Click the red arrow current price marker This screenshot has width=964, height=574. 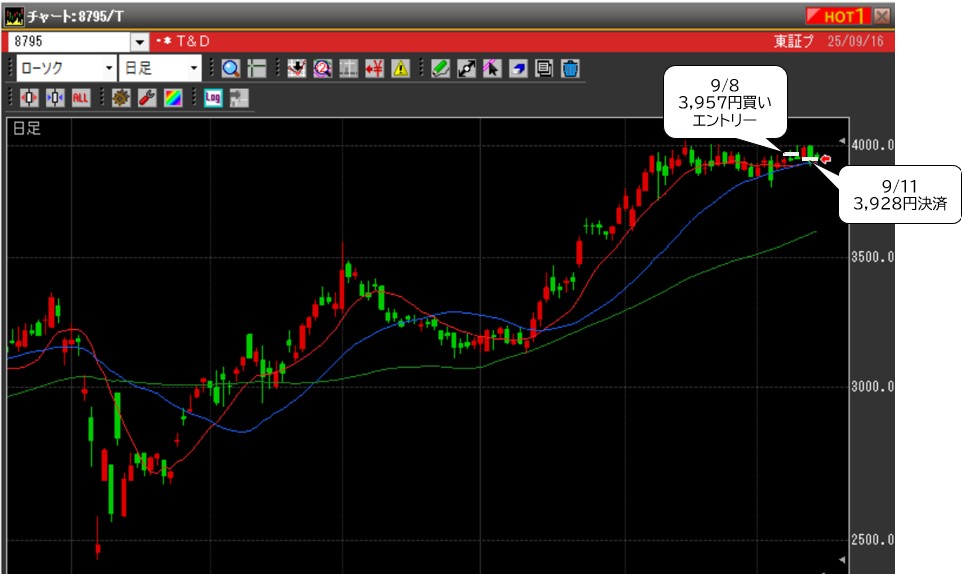[x=826, y=159]
